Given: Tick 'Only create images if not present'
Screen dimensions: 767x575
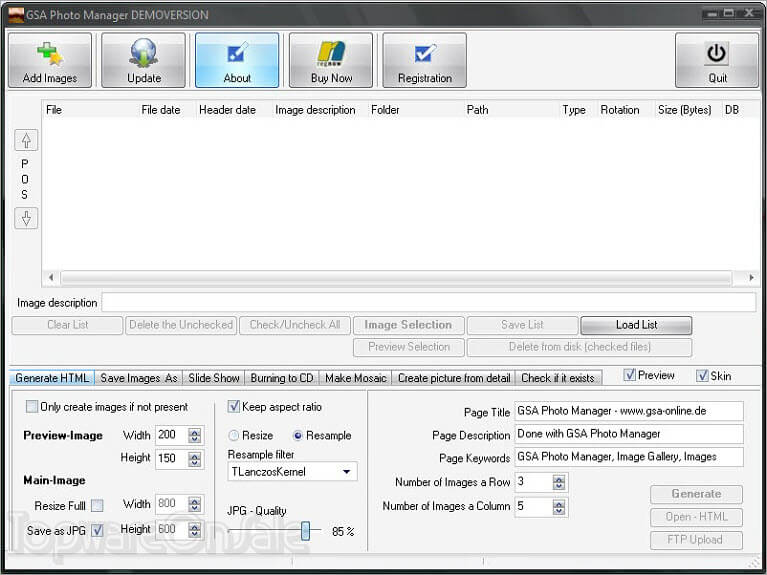Looking at the screenshot, I should coord(32,407).
